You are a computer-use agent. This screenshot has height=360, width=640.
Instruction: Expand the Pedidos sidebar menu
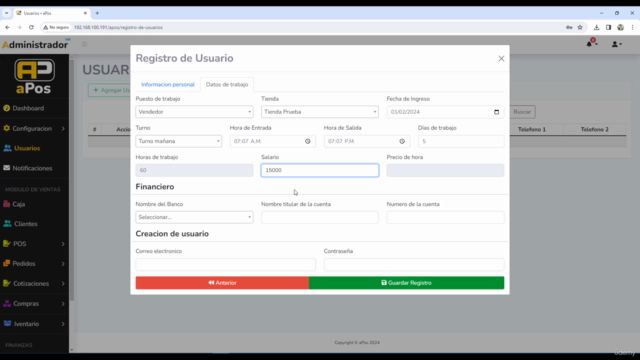pyautogui.click(x=34, y=264)
